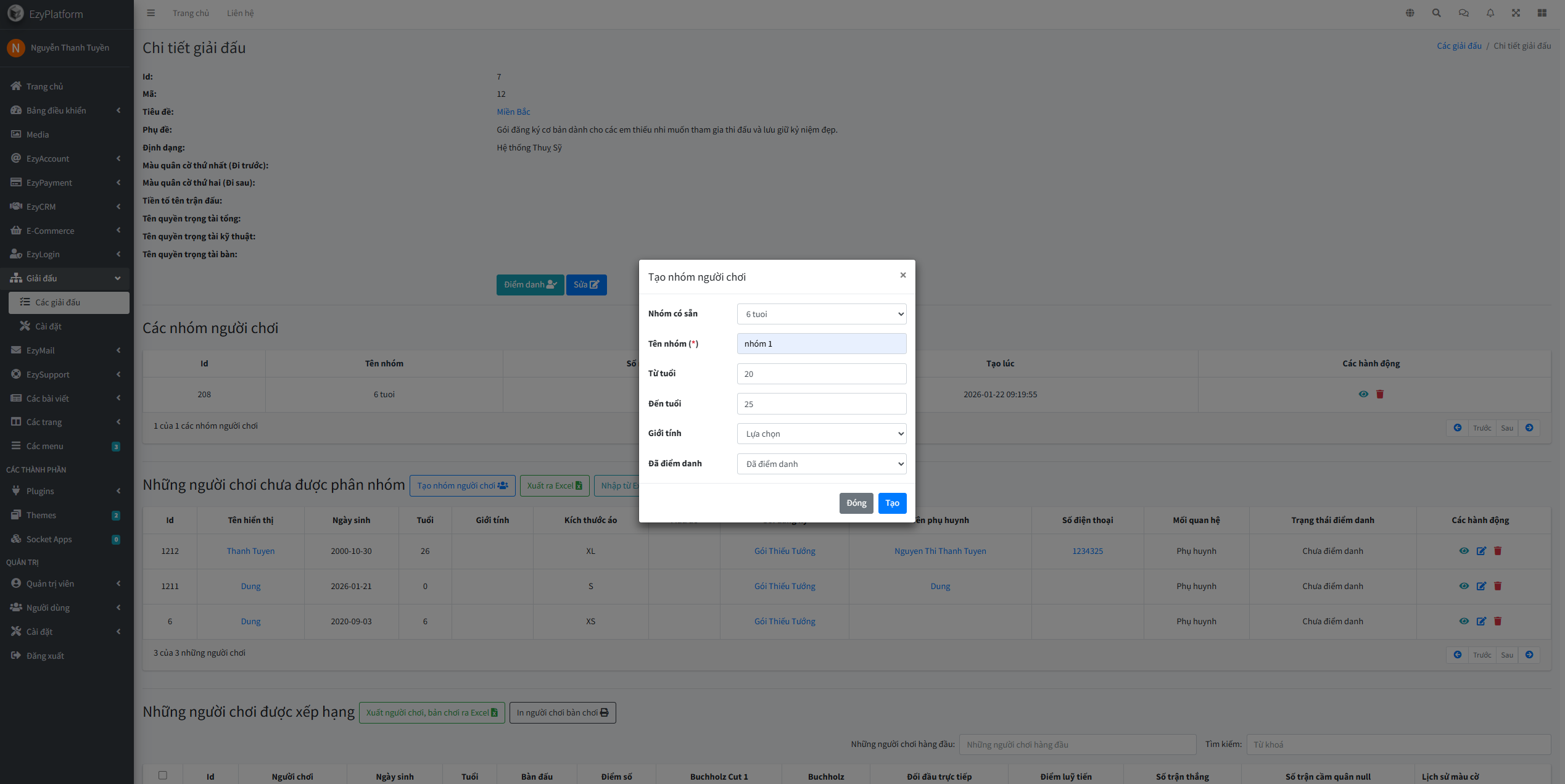Edit player 1211 Dung via pencil icon
Viewport: 1565px width, 784px height.
click(x=1481, y=586)
